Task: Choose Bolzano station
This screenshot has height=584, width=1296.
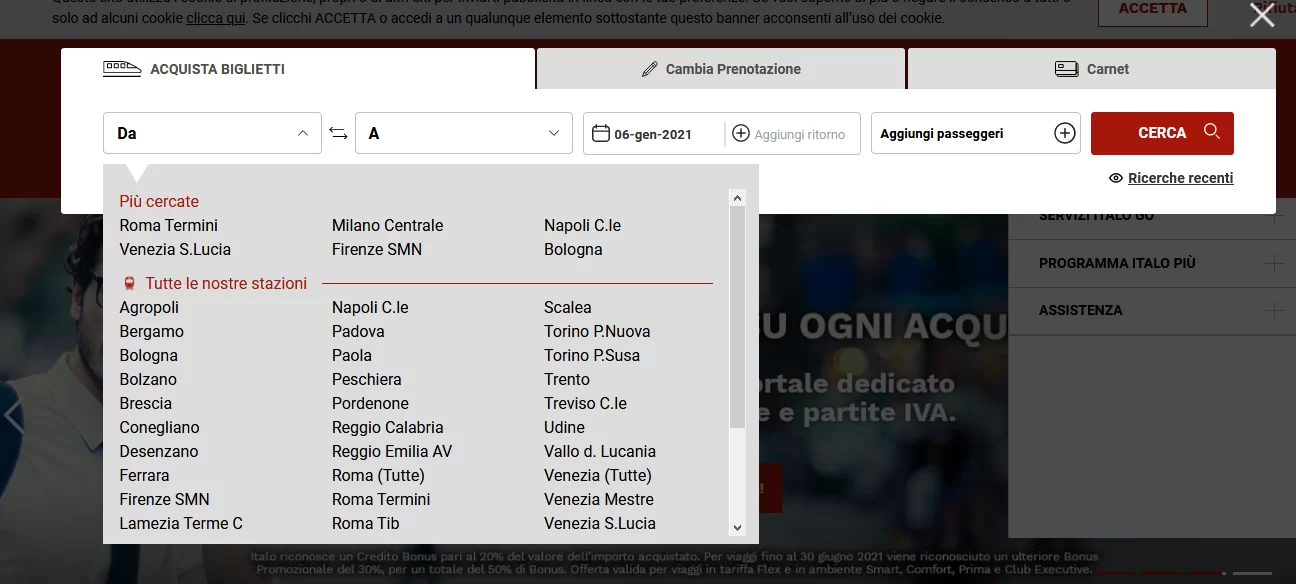Action: click(x=148, y=379)
